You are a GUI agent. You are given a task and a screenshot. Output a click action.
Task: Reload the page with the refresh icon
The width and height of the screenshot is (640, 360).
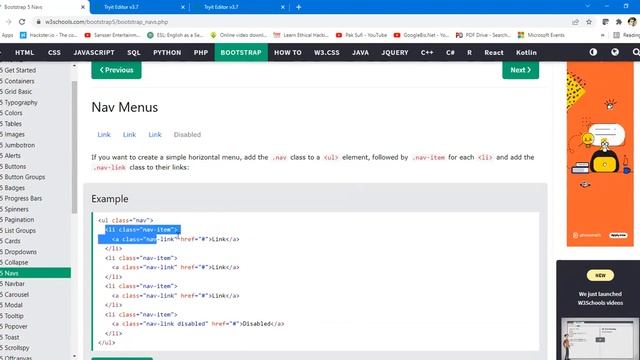22,22
